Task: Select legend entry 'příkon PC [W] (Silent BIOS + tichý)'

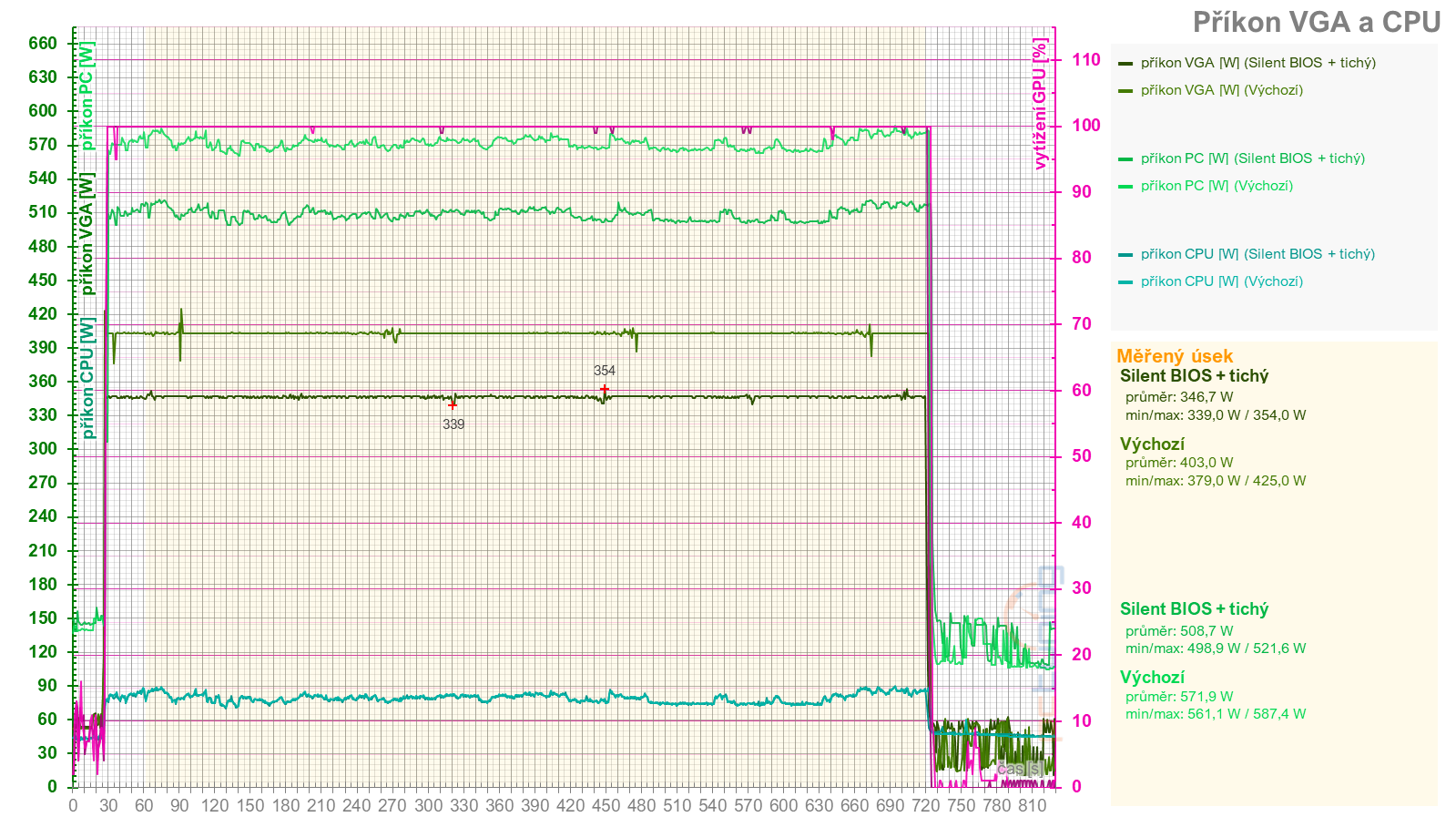Action: point(1252,158)
